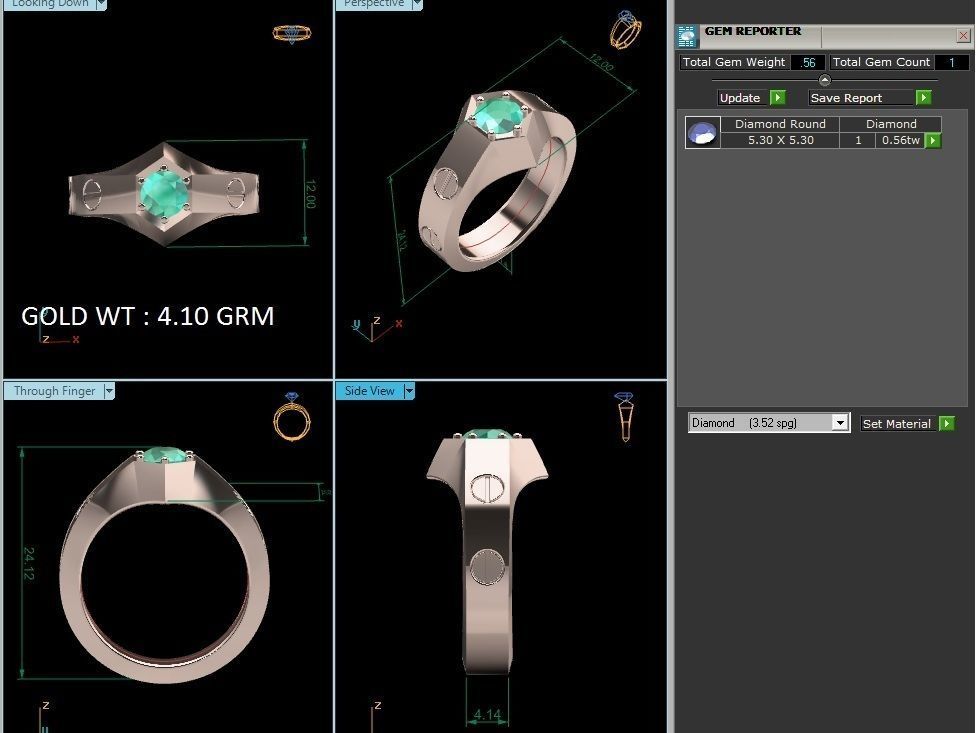Click Through Finger orientation ring icon
This screenshot has width=977, height=733.
coord(292,416)
